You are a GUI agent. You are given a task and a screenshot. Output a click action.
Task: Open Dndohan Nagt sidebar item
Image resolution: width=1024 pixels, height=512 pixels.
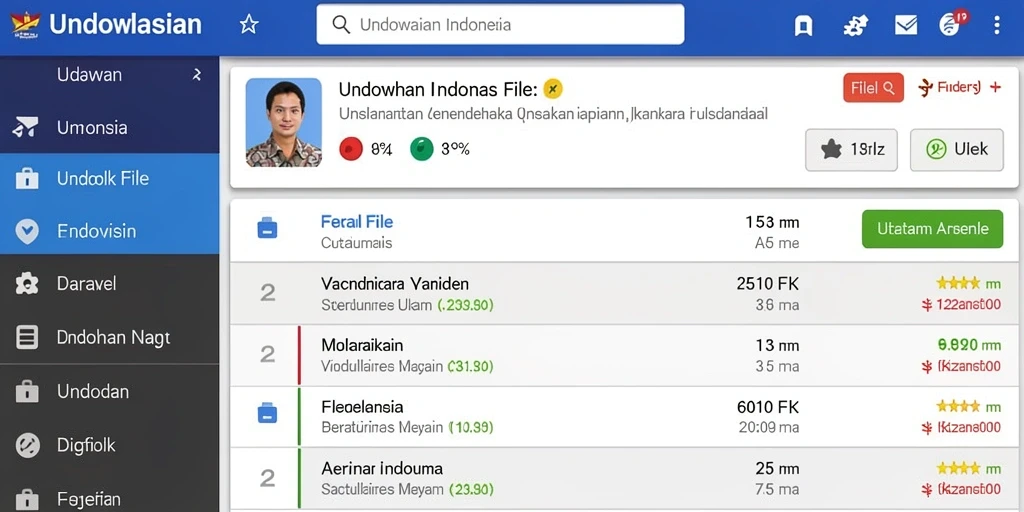[x=110, y=337]
